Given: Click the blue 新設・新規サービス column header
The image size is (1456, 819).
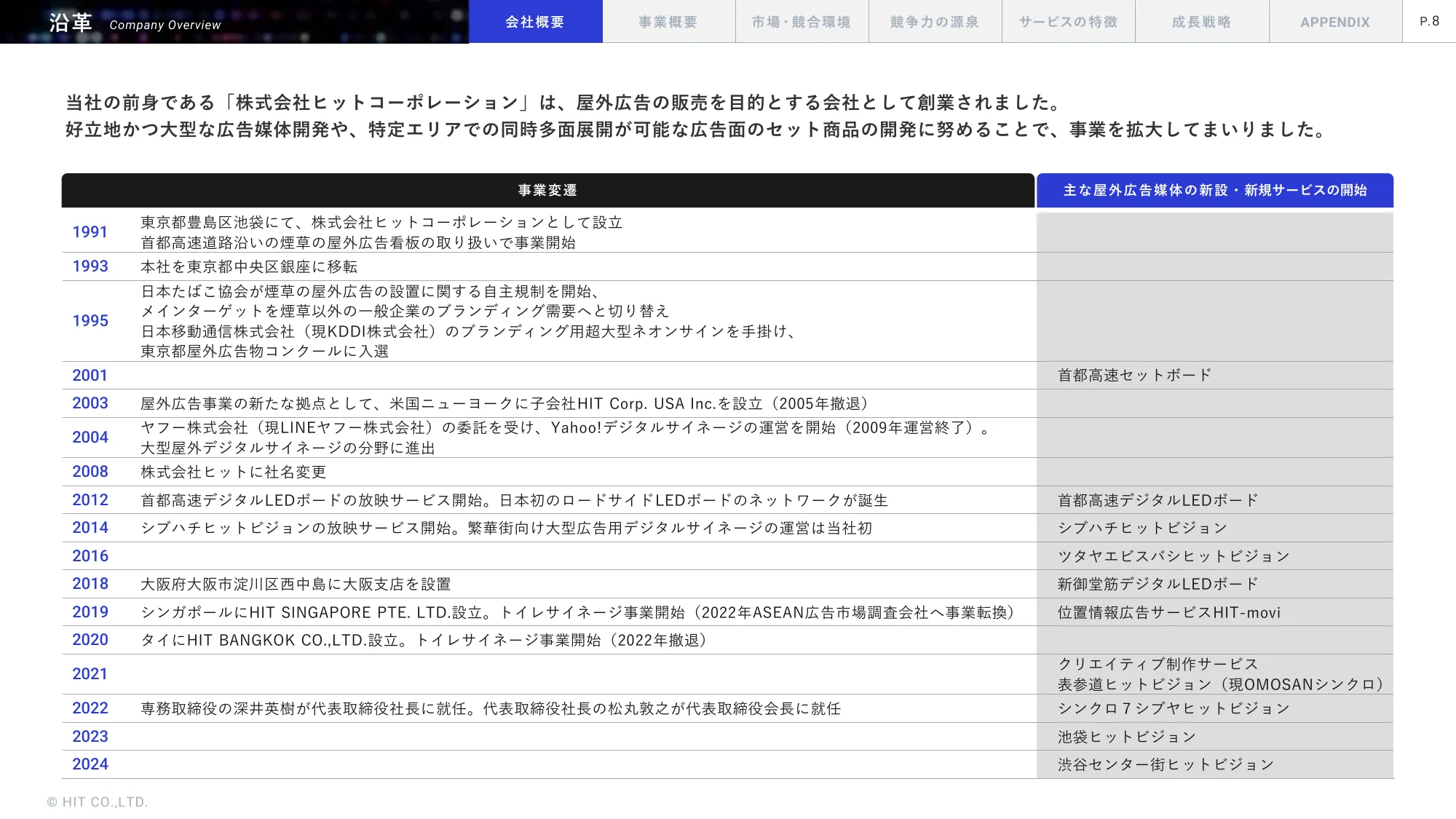Looking at the screenshot, I should click(1215, 190).
